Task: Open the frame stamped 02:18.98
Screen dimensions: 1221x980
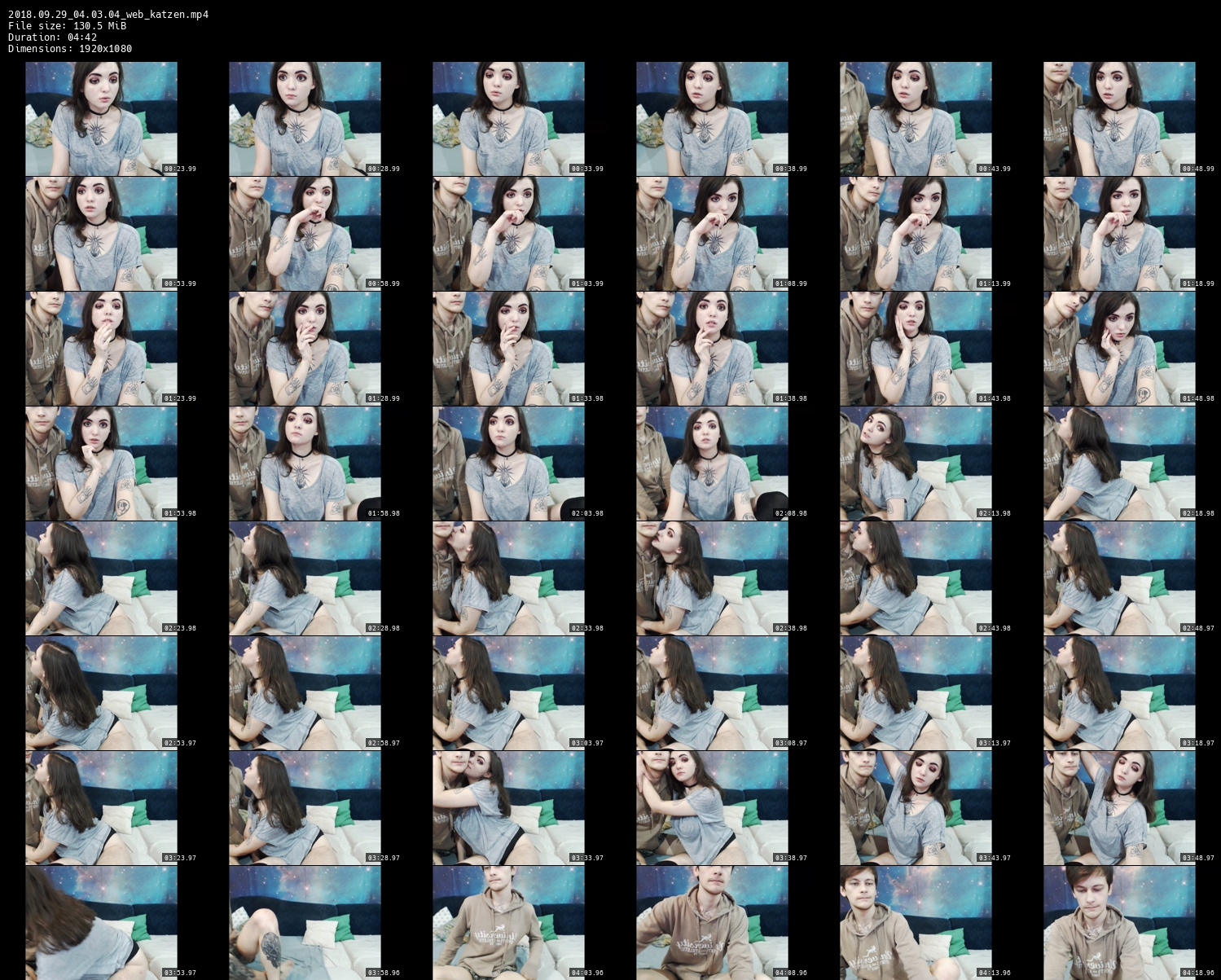Action: pos(1120,464)
